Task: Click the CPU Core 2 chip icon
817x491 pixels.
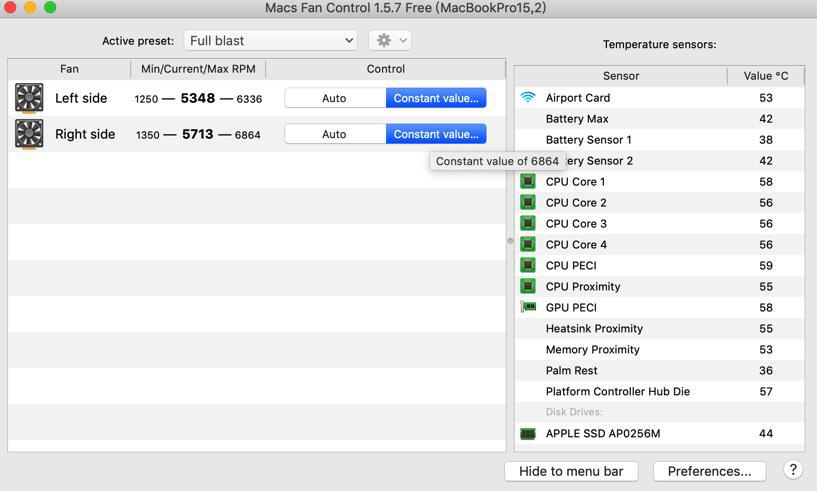Action: point(528,202)
